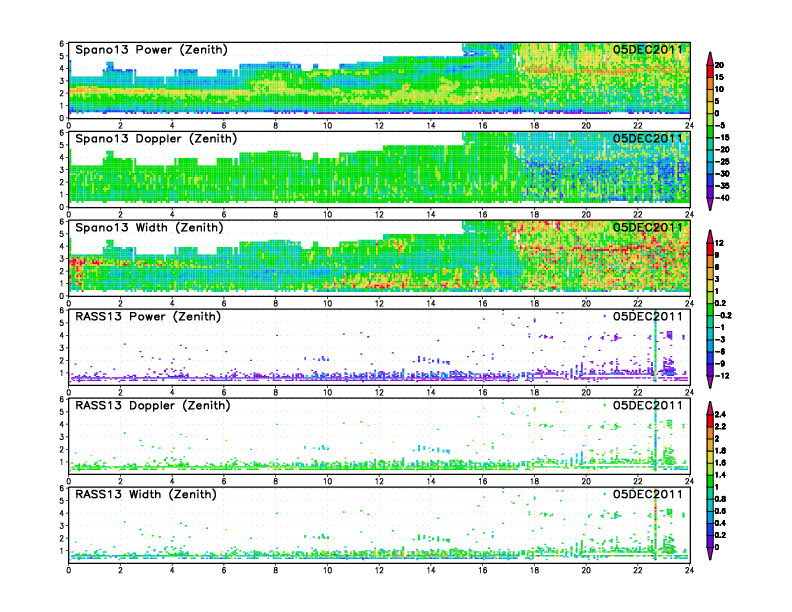
Task: Click hour 12 tick under RASS13 Width panel
Action: pyautogui.click(x=379, y=570)
